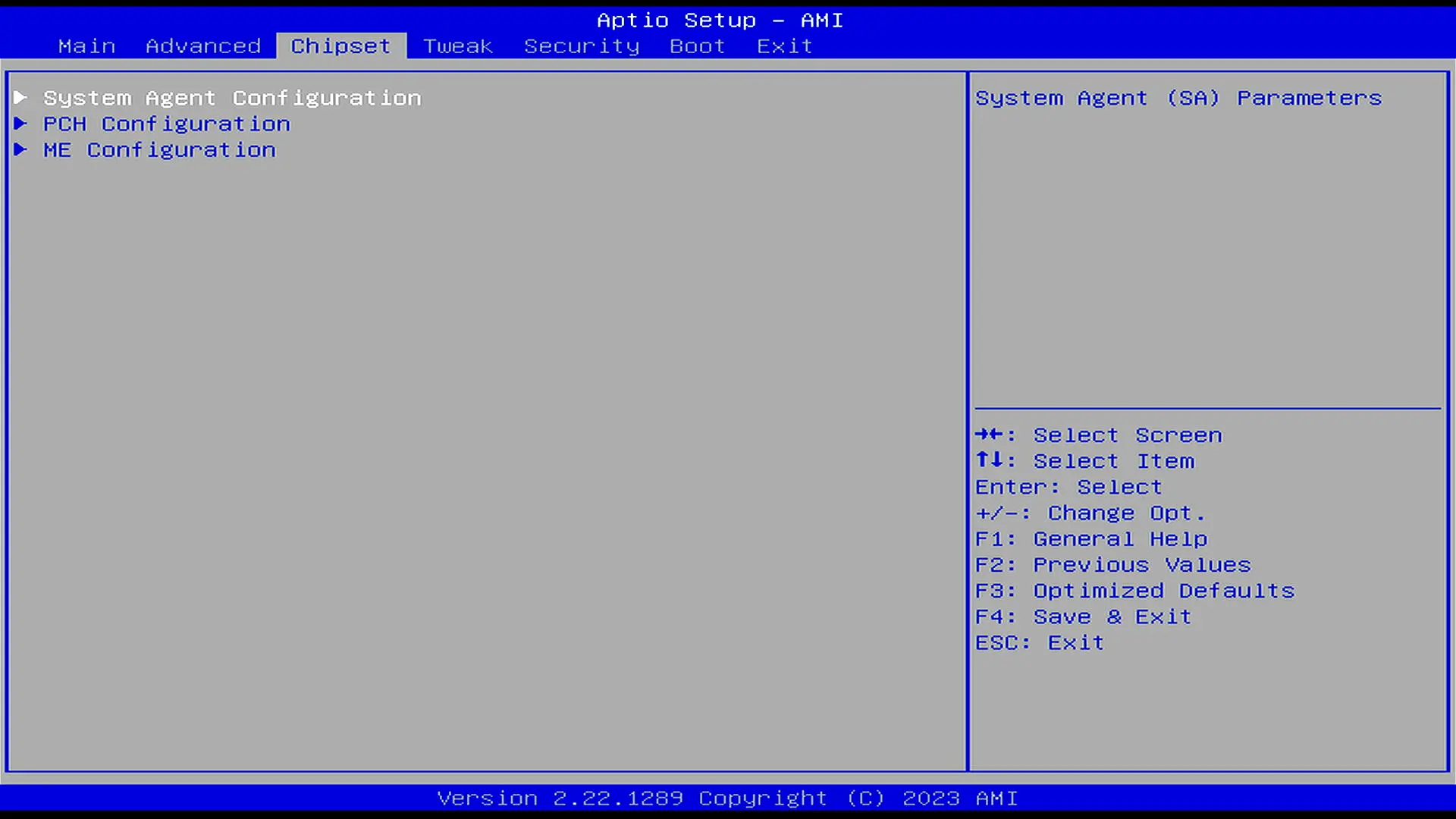Expand ME Configuration arrow
The image size is (1456, 819).
[20, 149]
